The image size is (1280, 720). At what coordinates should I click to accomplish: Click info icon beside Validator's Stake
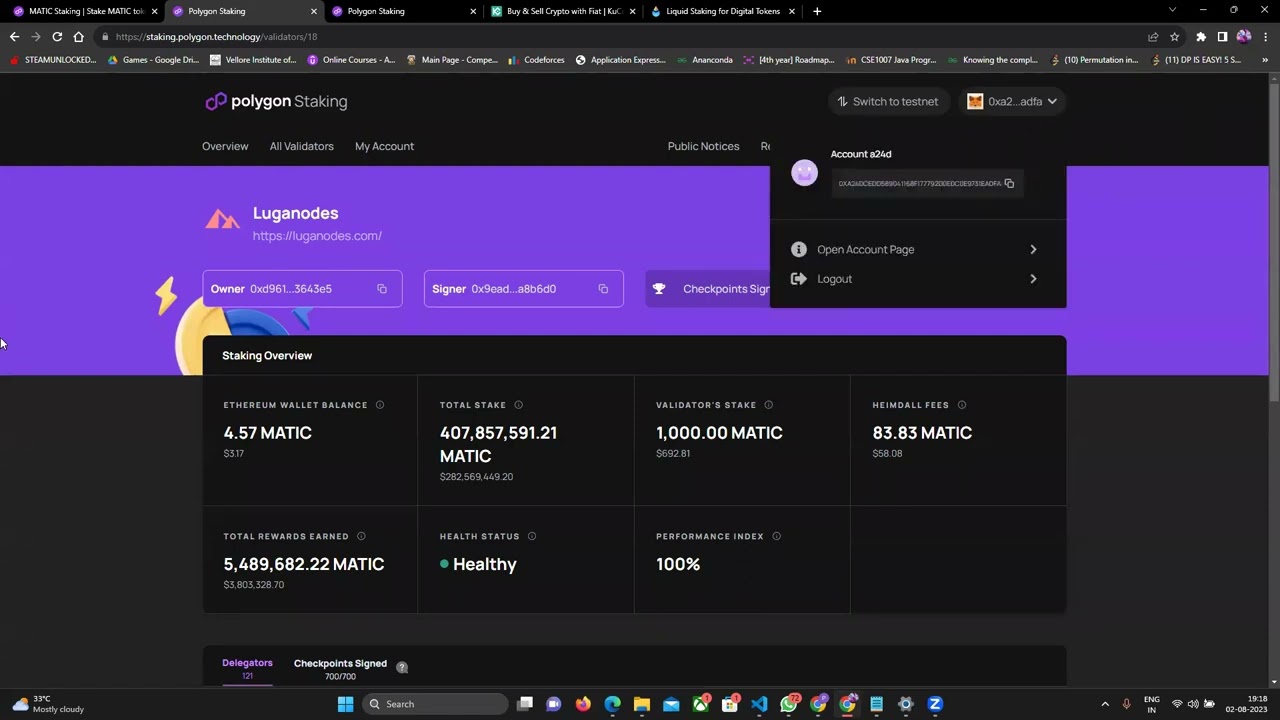tap(768, 405)
